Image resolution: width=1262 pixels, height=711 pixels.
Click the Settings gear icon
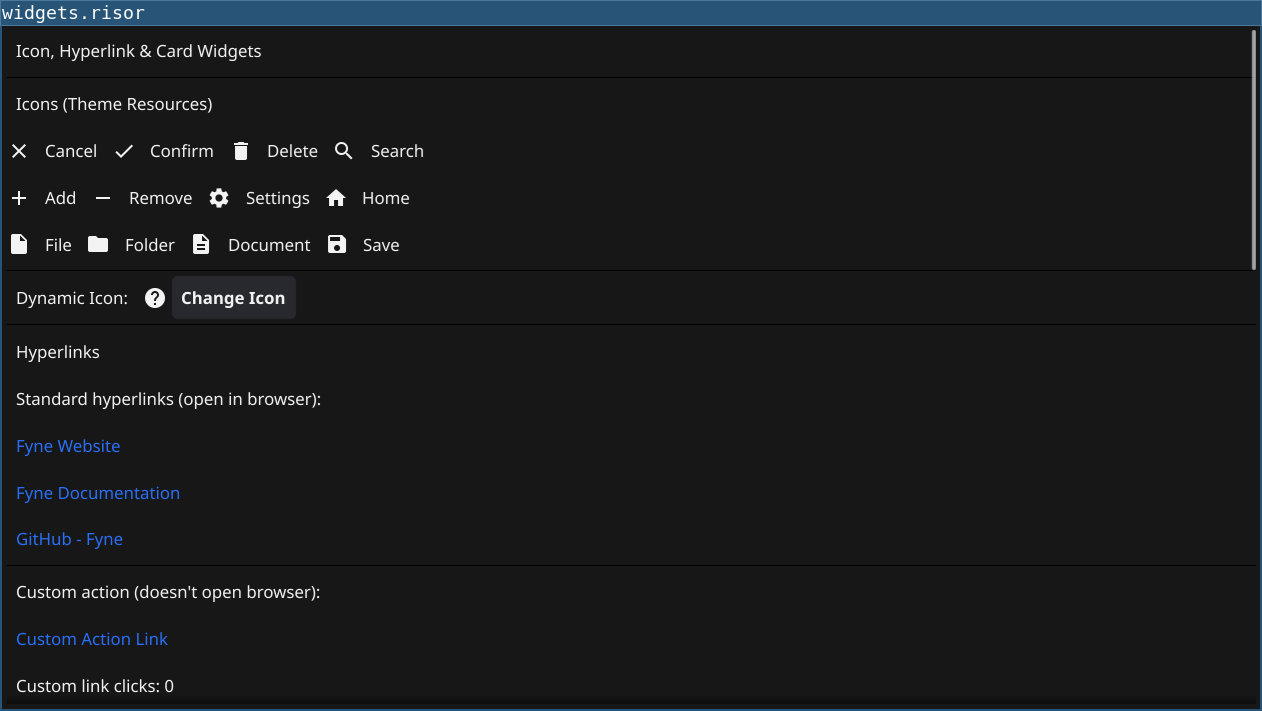click(x=219, y=198)
